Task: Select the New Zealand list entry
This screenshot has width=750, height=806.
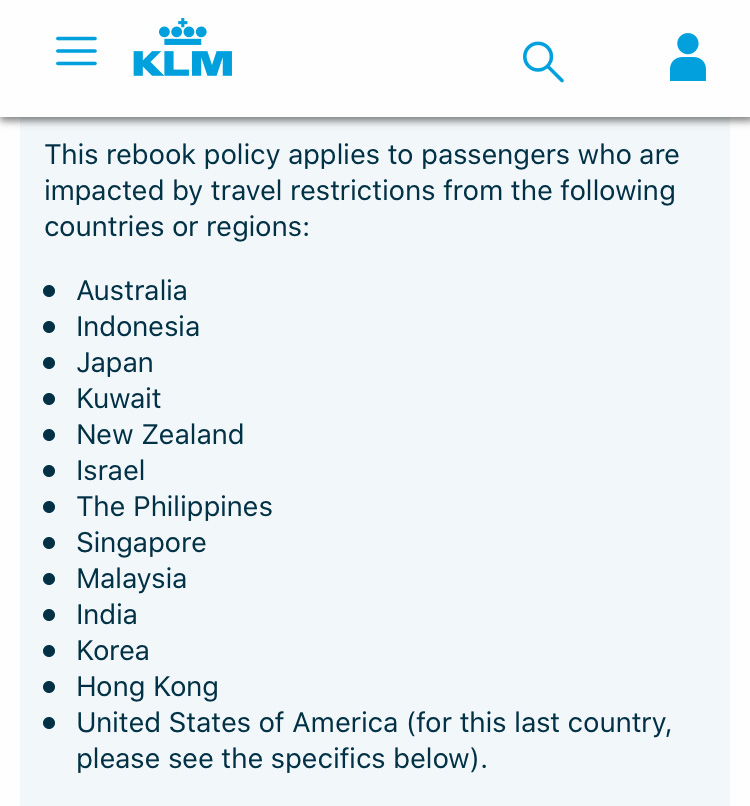Action: [160, 434]
